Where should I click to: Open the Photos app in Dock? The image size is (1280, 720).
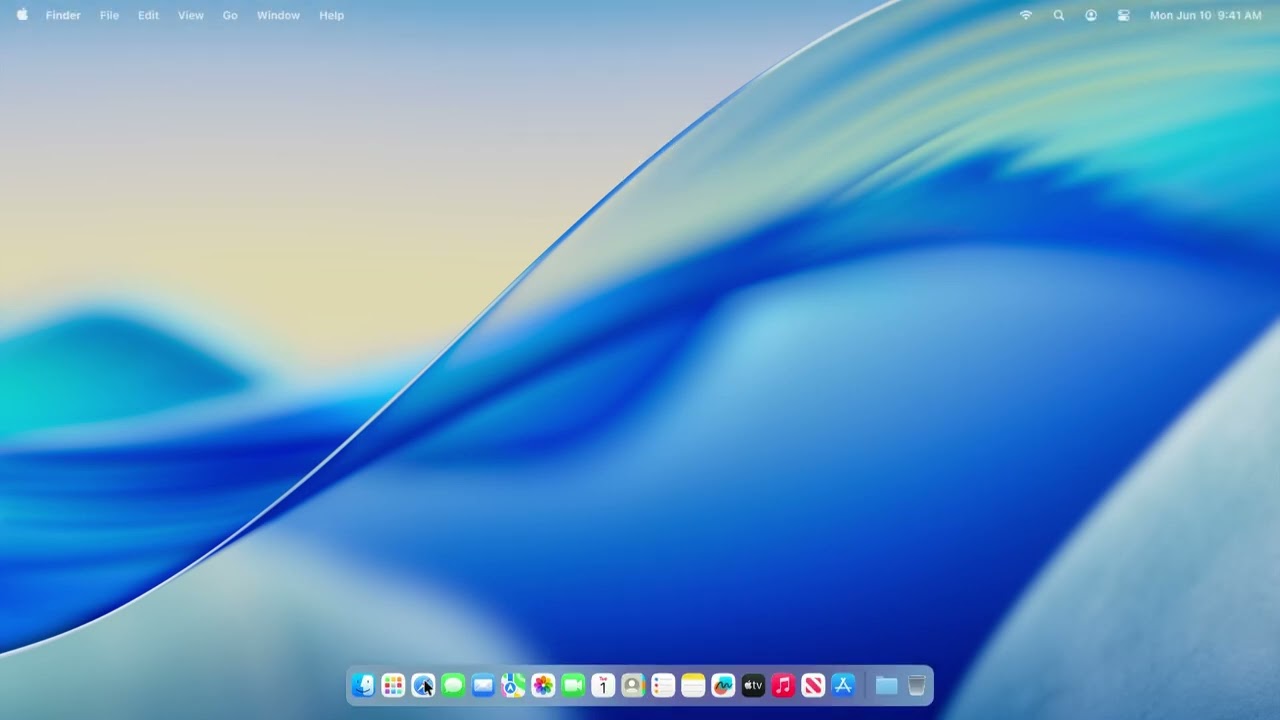543,685
